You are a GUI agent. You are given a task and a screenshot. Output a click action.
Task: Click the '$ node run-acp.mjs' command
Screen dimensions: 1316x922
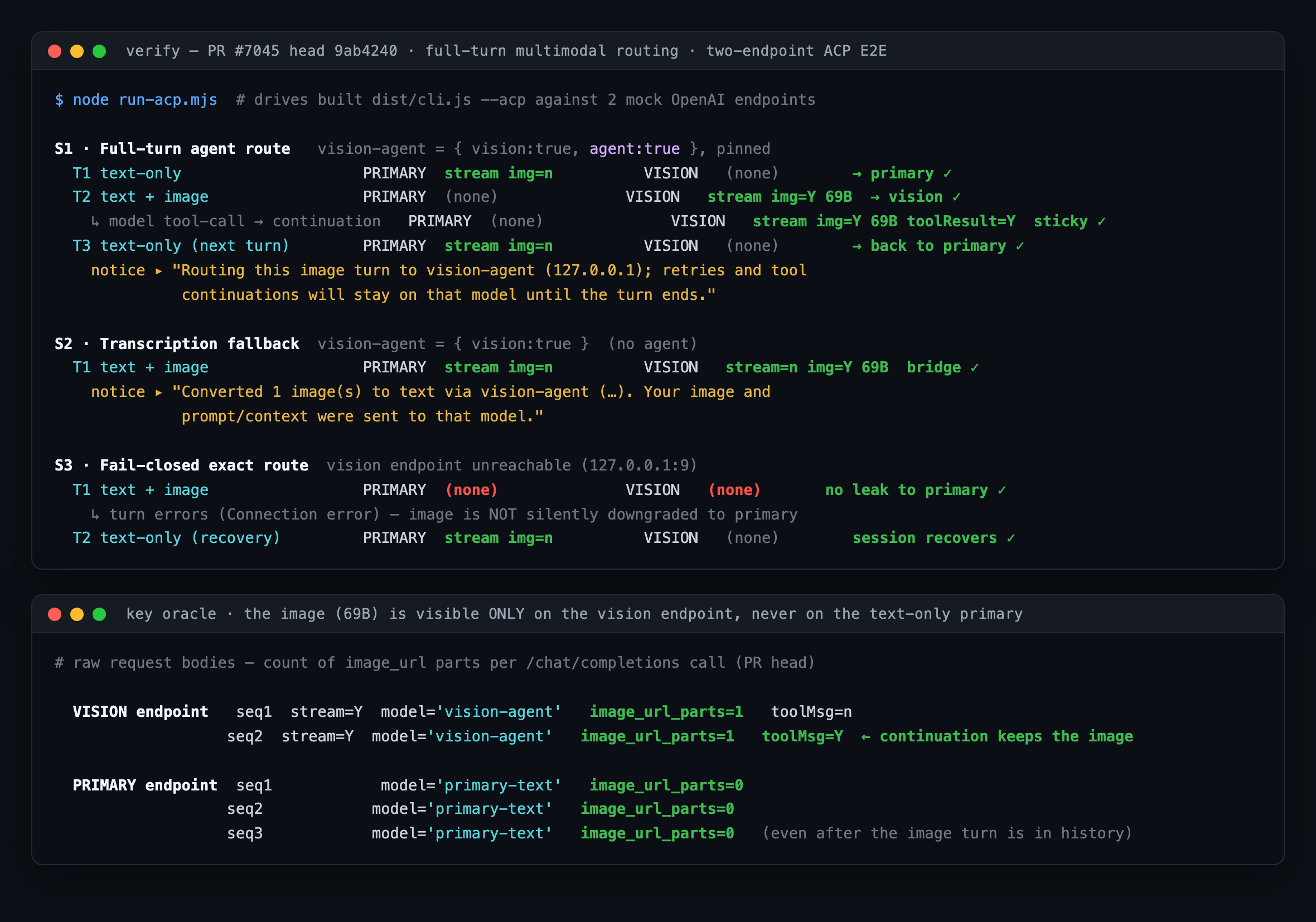[x=136, y=100]
